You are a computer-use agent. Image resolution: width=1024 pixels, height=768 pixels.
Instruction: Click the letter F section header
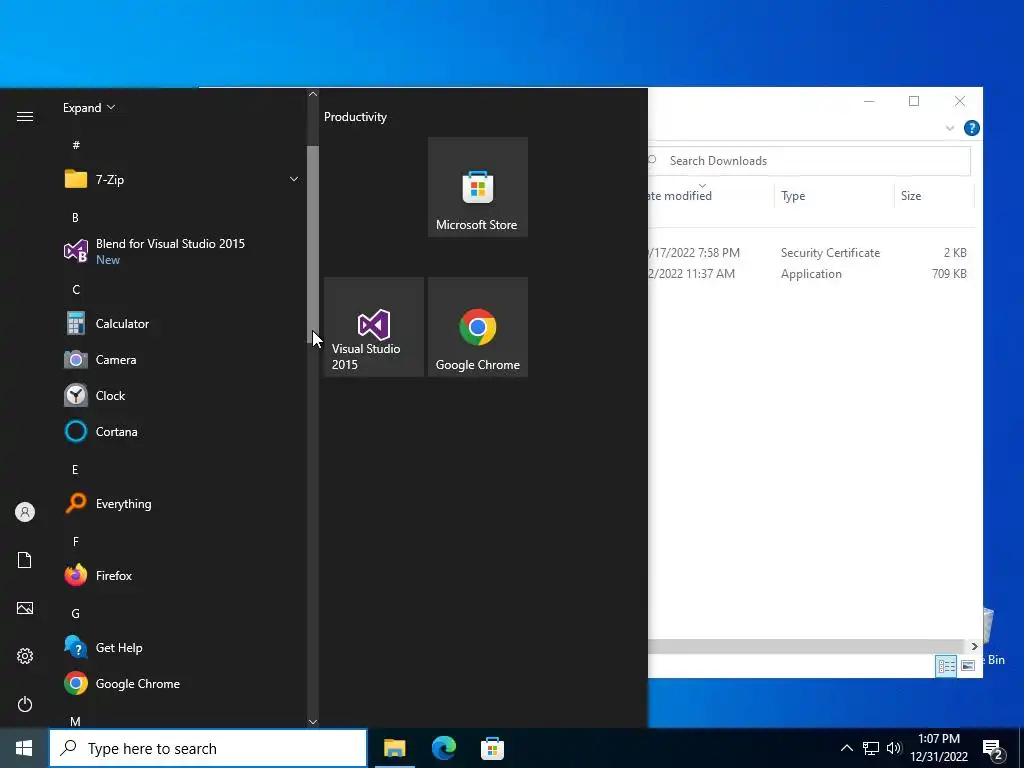click(76, 541)
